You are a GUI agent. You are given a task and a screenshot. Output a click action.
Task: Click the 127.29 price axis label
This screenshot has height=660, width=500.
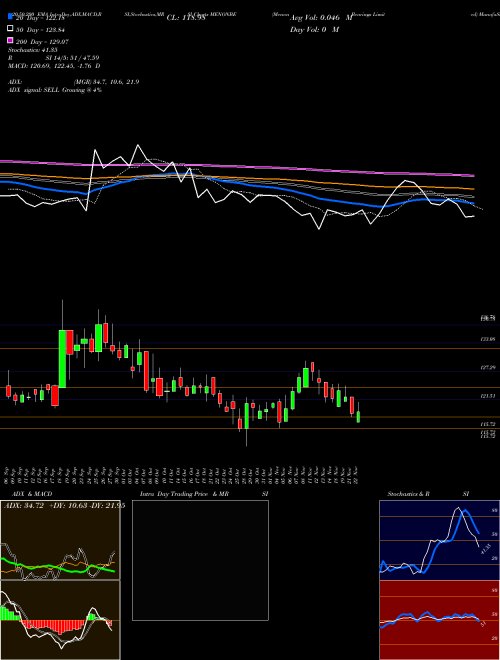pyautogui.click(x=487, y=367)
